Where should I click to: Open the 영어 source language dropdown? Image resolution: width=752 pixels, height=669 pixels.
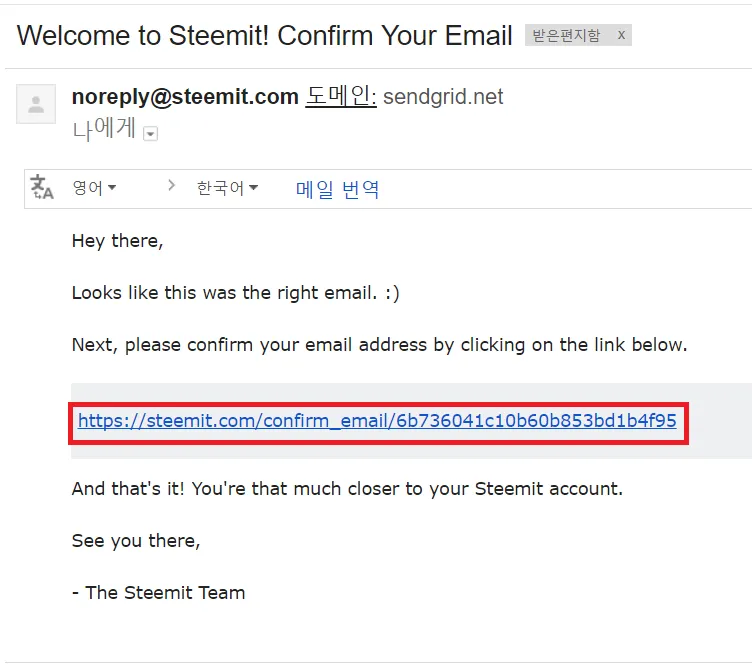point(94,188)
